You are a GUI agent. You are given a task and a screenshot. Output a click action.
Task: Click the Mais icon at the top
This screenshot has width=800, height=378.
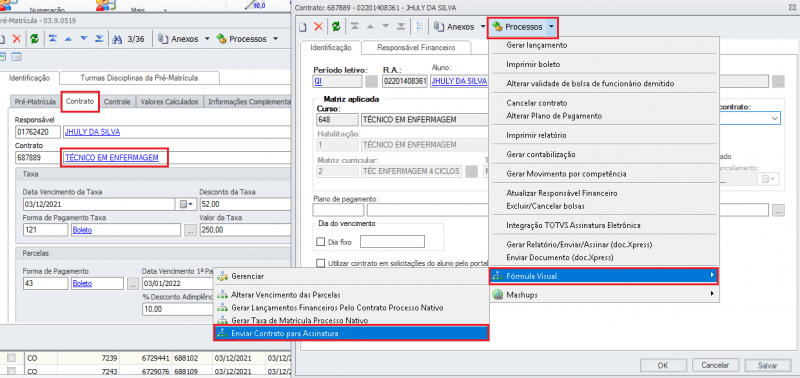click(106, 4)
